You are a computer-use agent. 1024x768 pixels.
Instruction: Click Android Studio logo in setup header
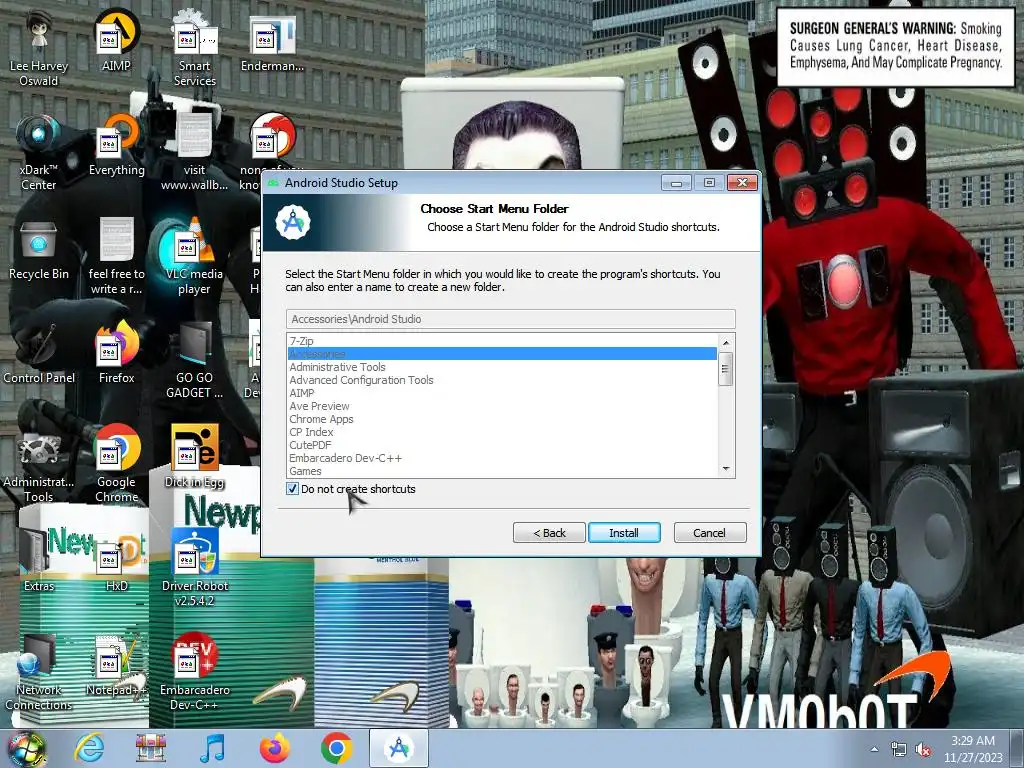point(293,222)
